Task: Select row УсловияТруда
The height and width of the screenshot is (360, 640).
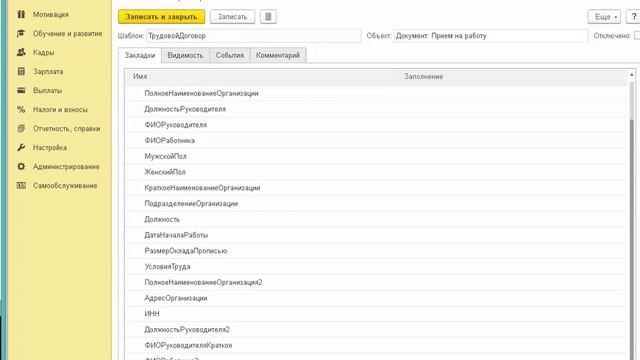Action: [376, 267]
